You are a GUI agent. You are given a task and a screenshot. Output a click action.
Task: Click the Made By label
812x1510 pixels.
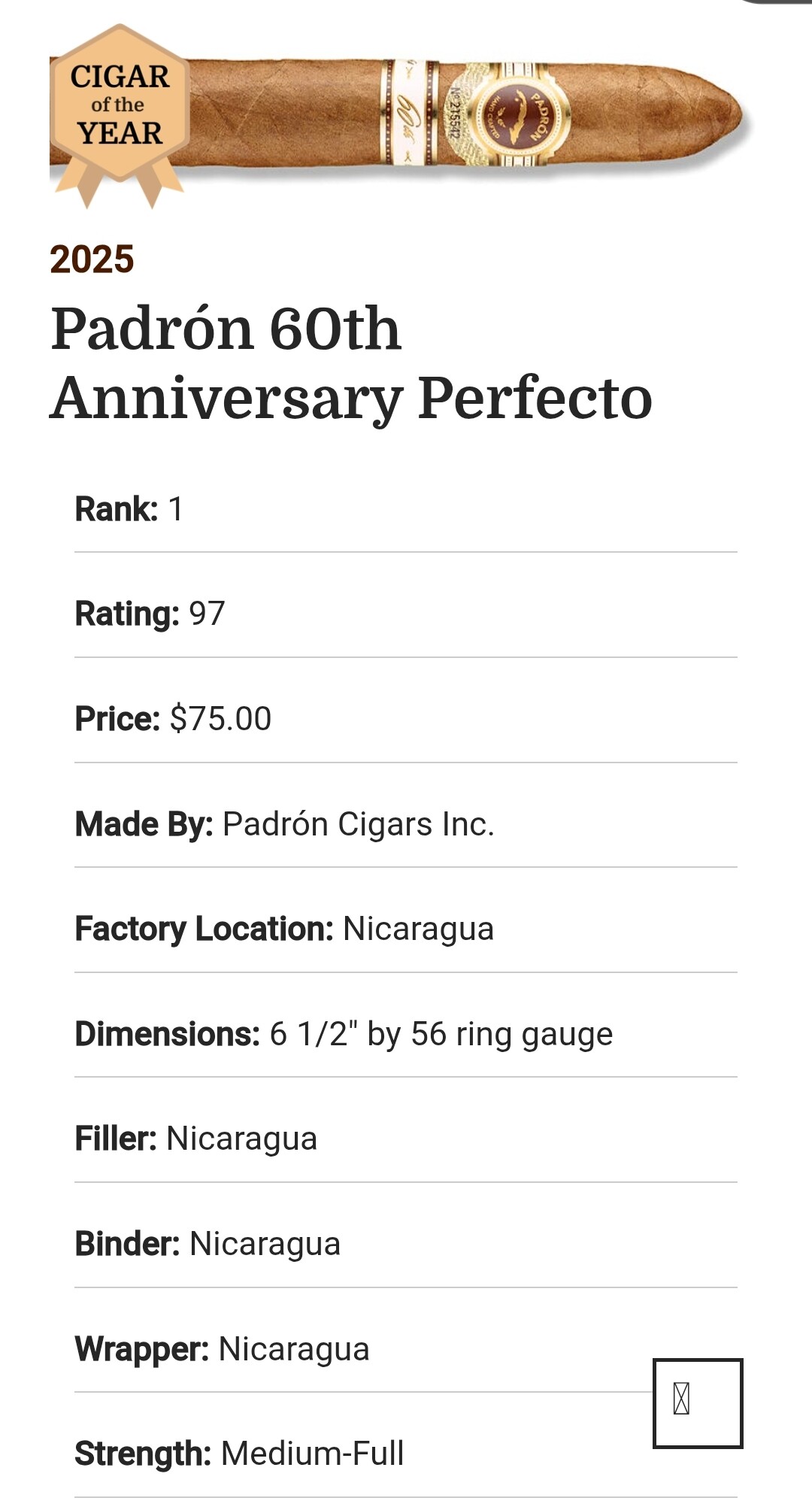[144, 824]
